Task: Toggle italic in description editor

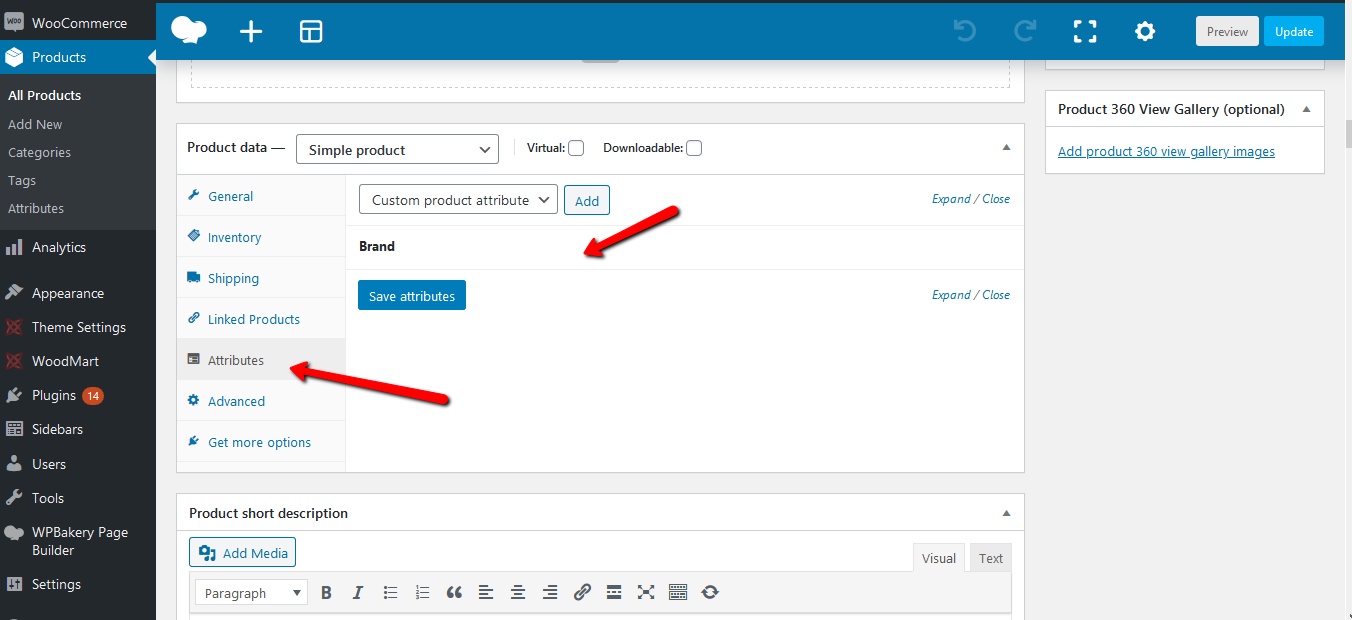Action: tap(358, 593)
